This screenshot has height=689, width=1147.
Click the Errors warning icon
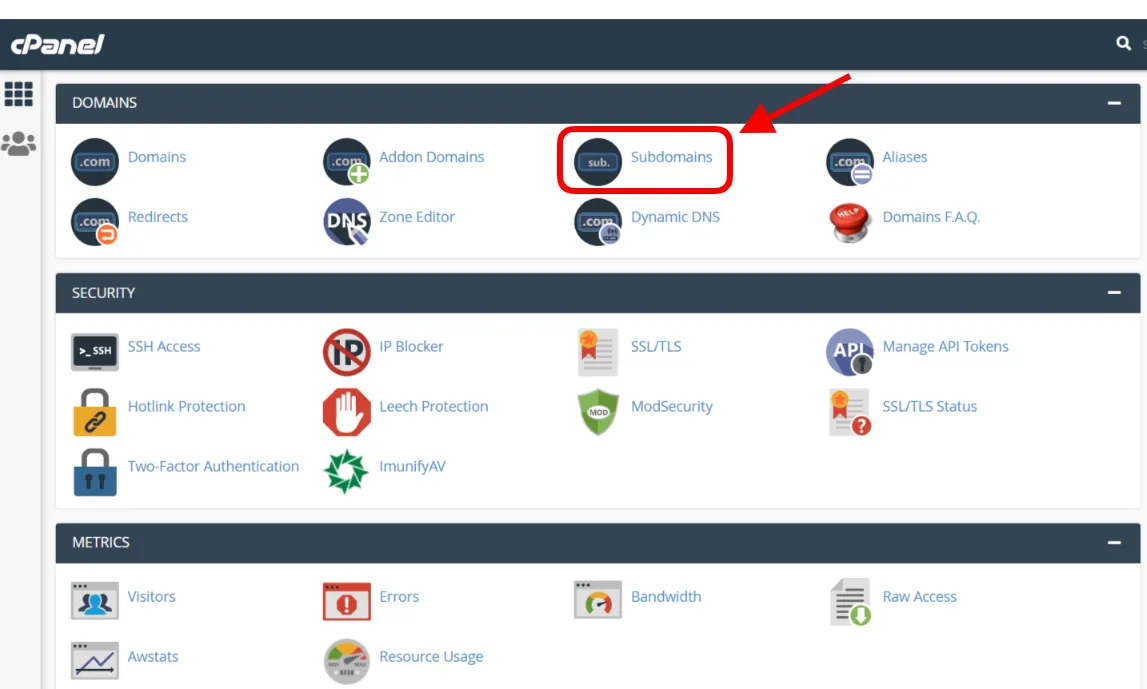pyautogui.click(x=346, y=600)
